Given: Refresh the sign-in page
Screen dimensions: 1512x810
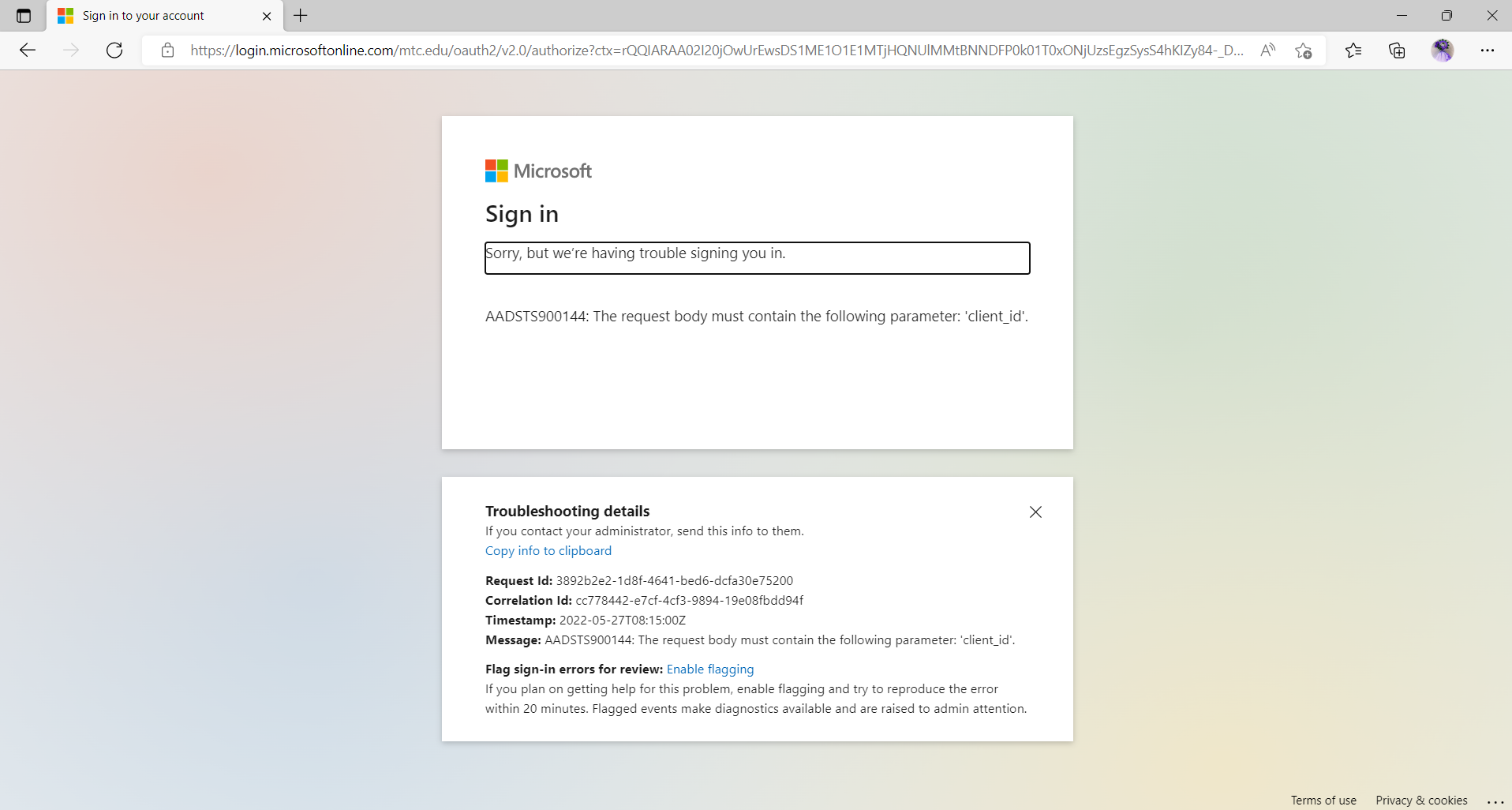Looking at the screenshot, I should pyautogui.click(x=114, y=50).
